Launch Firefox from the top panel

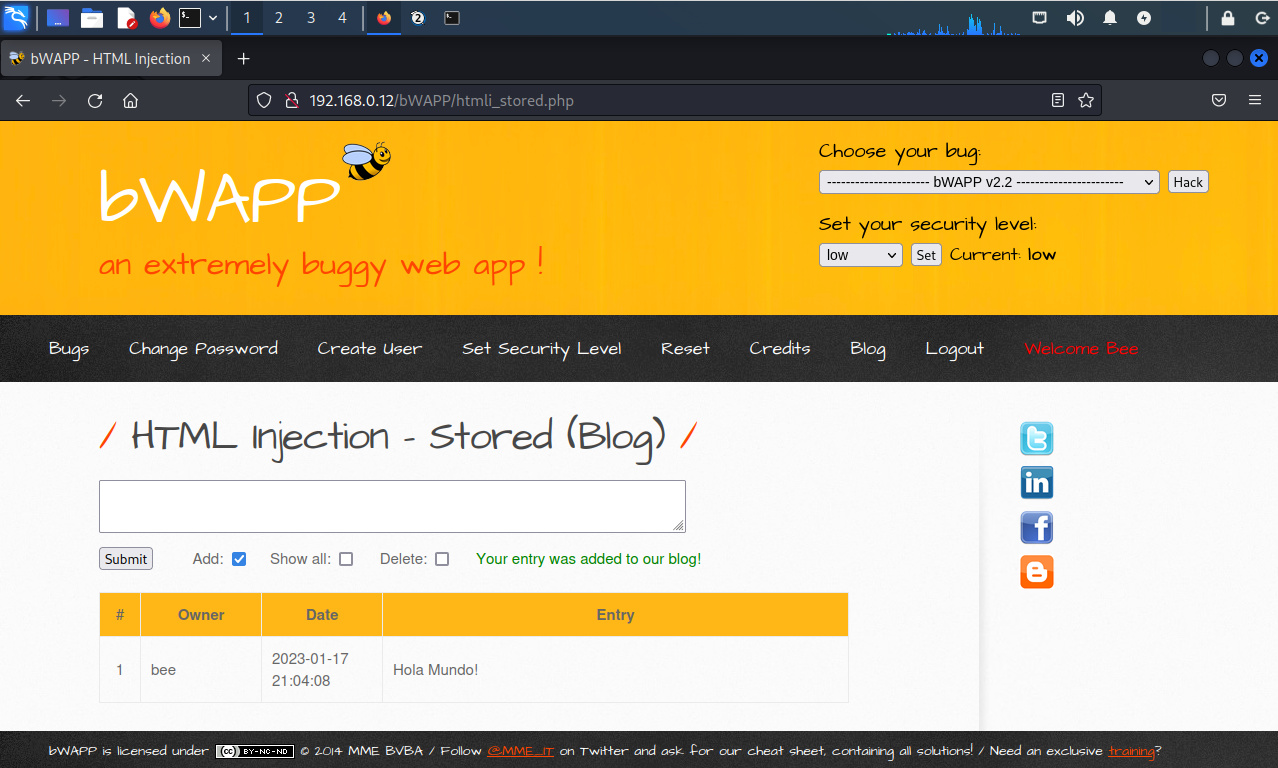click(x=159, y=18)
